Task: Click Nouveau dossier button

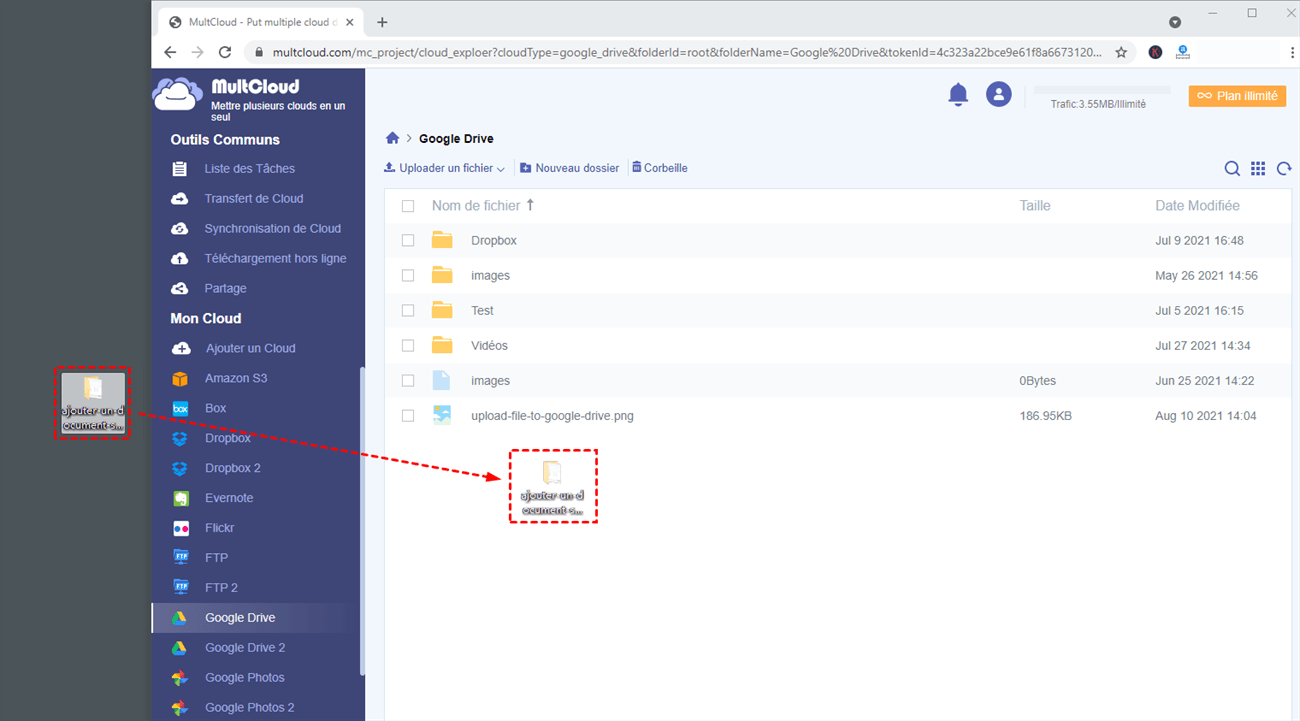Action: pos(570,168)
